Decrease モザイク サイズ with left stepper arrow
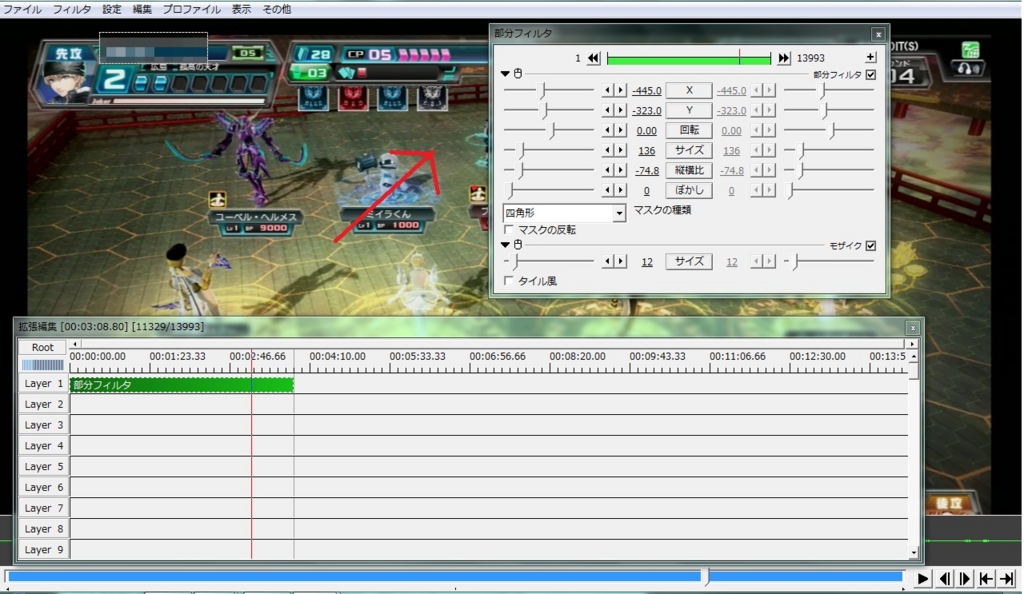The image size is (1024, 594). point(607,261)
